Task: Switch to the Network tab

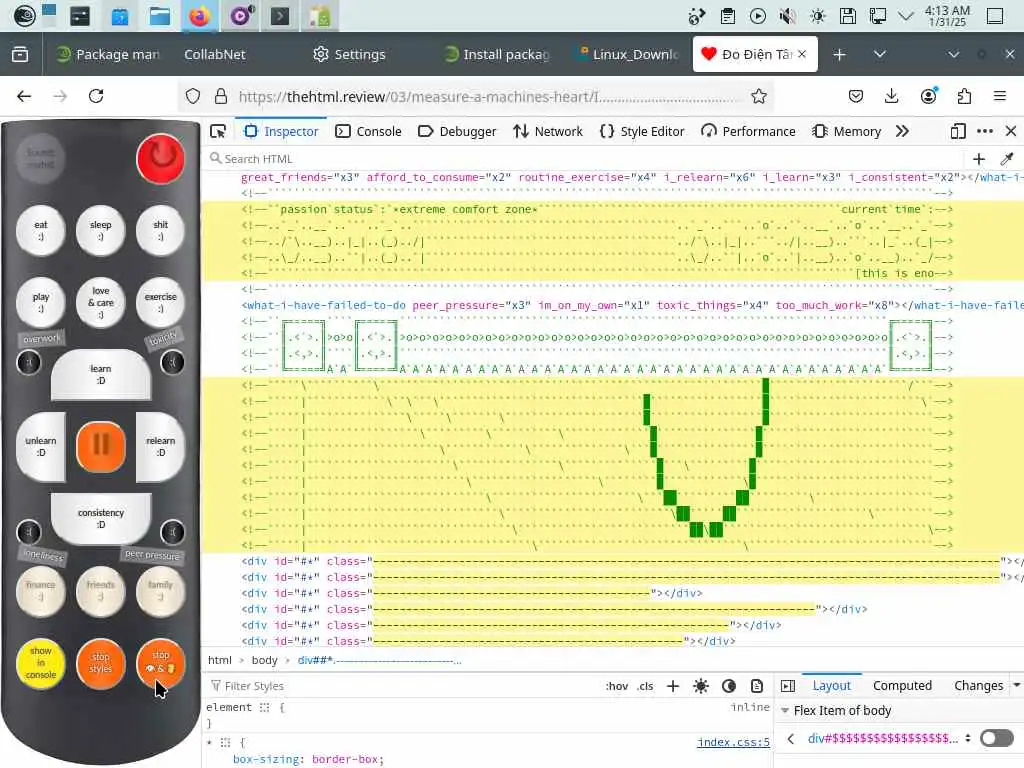Action: (x=548, y=131)
